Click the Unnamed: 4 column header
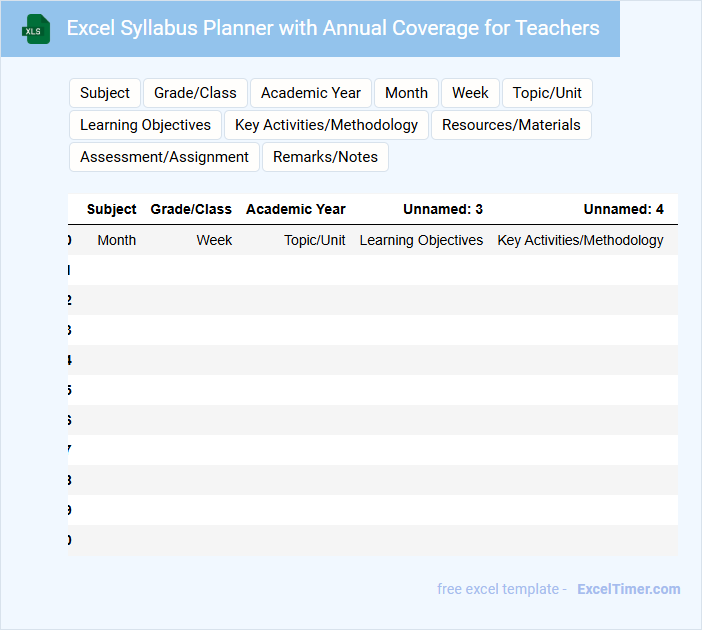 pos(623,209)
